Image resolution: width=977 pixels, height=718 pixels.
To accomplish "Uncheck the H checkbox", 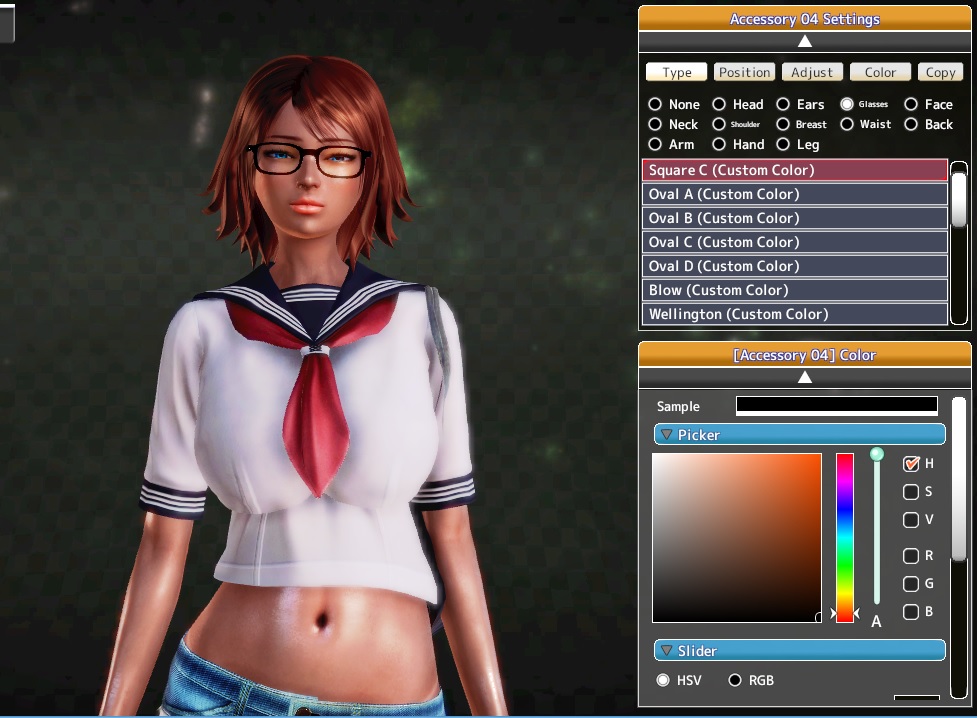I will [911, 464].
